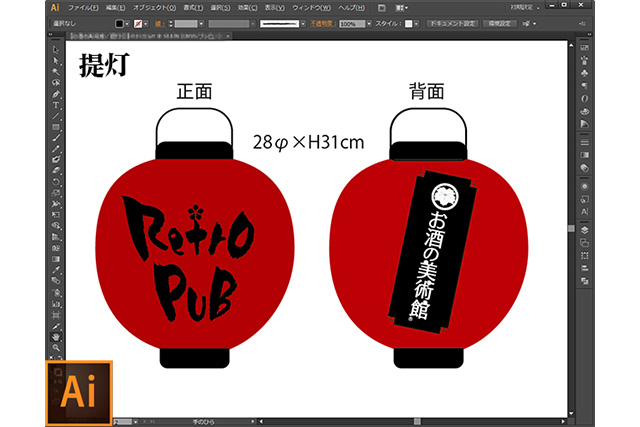Open the 不透明度 opacity link
Screen dimensions: 640x427
[323, 24]
